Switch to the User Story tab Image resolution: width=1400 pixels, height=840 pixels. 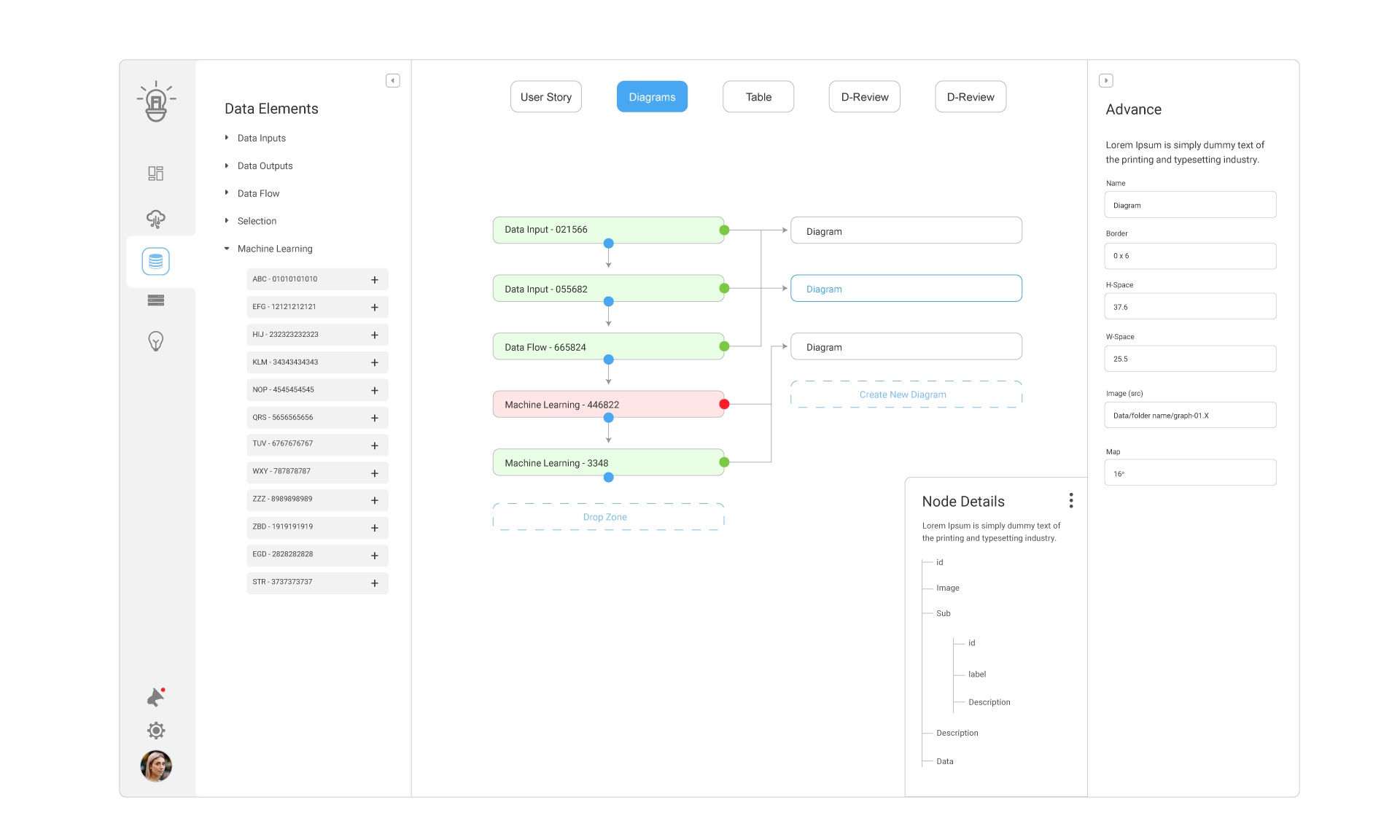[546, 97]
